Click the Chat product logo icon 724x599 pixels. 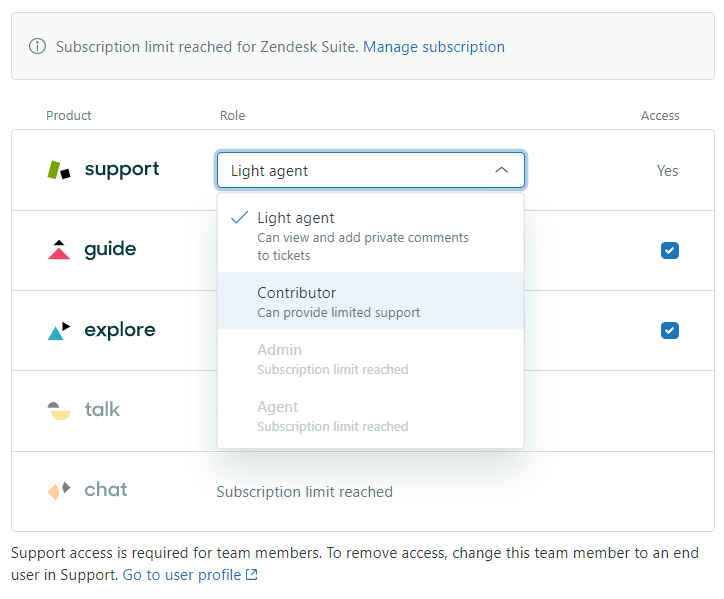tap(59, 490)
